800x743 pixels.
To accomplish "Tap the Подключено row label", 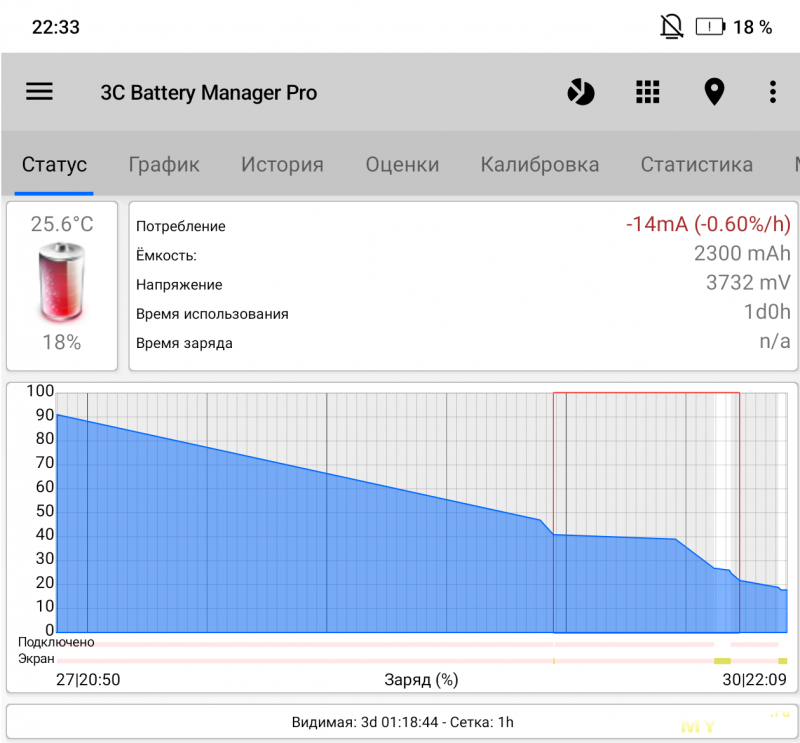I will point(56,642).
